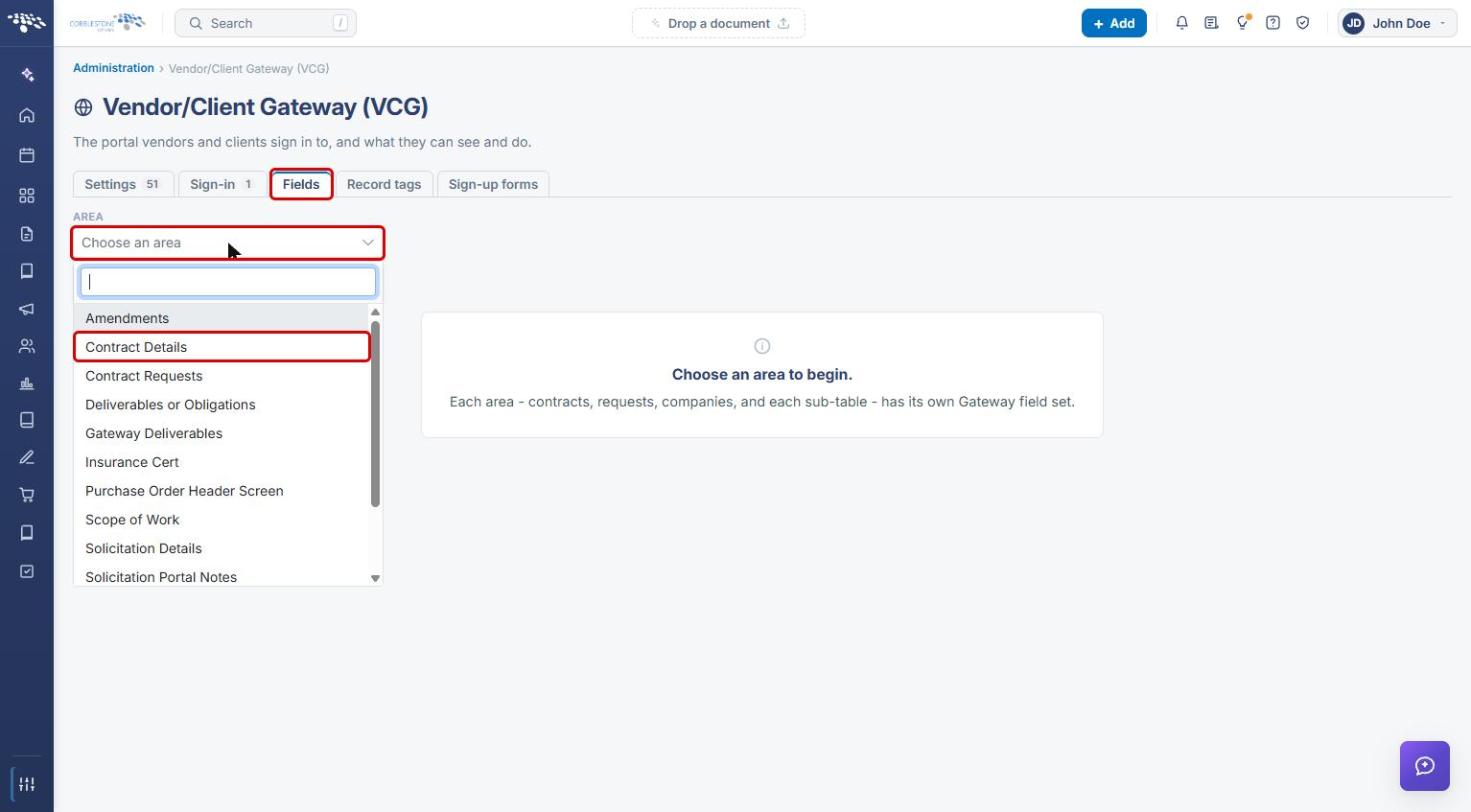Open the document file icon in sidebar
The width and height of the screenshot is (1471, 812).
pos(27,234)
